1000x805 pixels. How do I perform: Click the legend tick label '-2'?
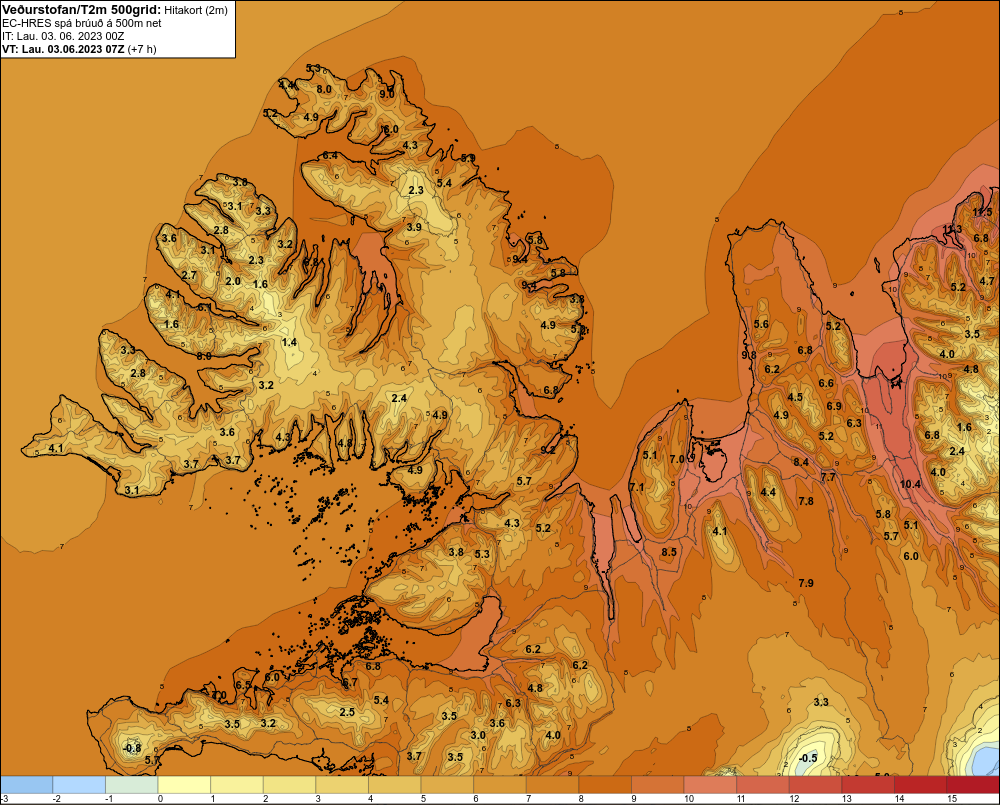(56, 799)
